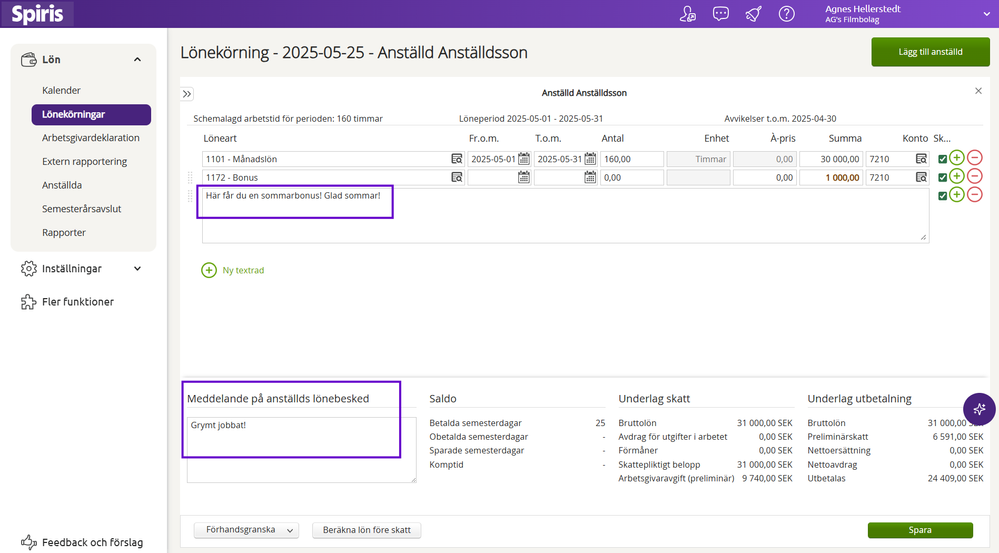Click the rocket news icon

click(x=753, y=14)
